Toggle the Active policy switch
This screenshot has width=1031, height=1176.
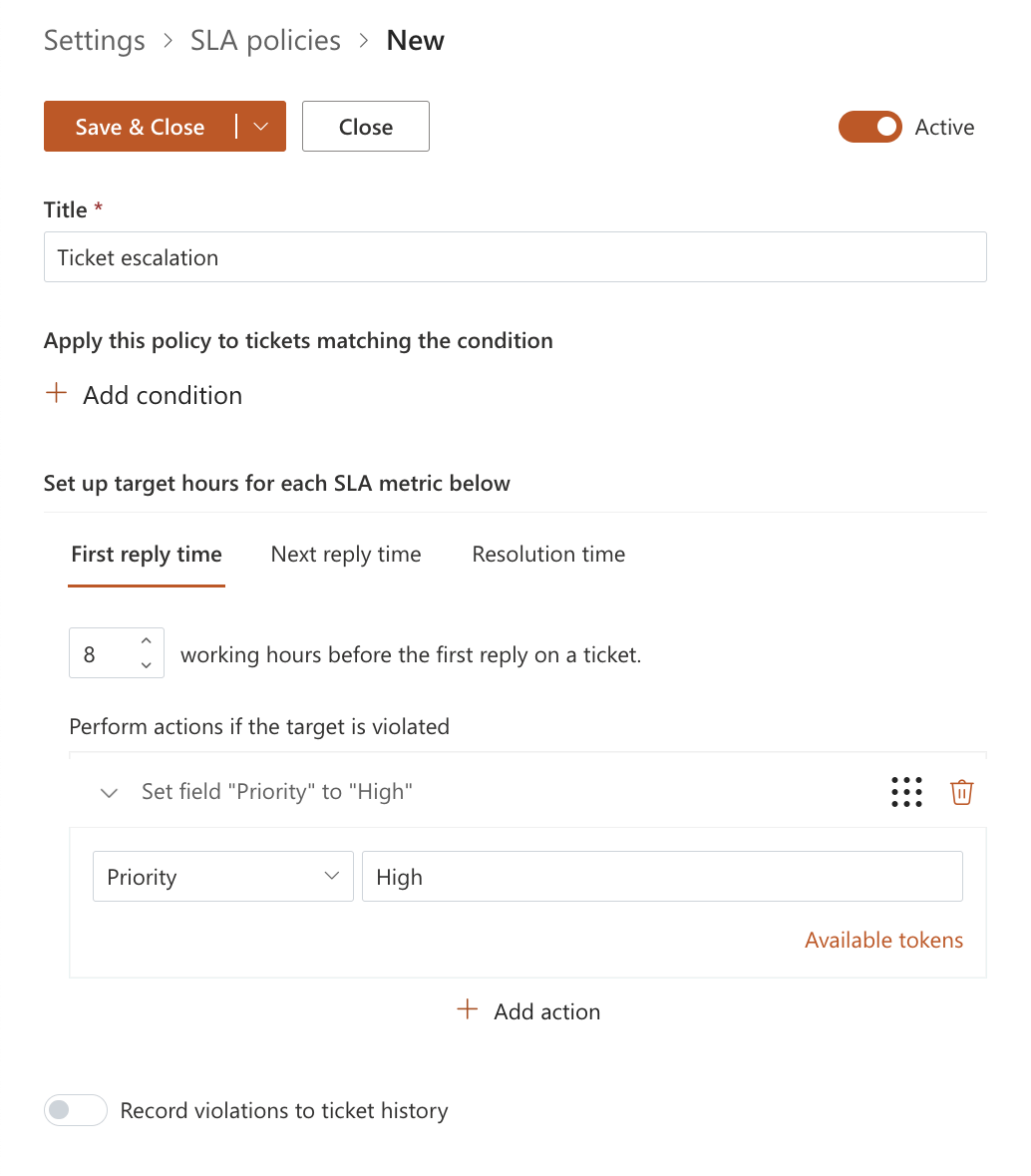tap(869, 127)
